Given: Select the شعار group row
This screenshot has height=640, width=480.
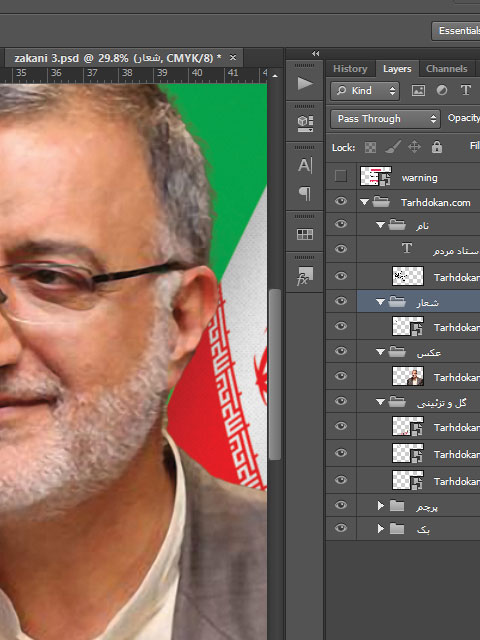Looking at the screenshot, I should tap(418, 302).
